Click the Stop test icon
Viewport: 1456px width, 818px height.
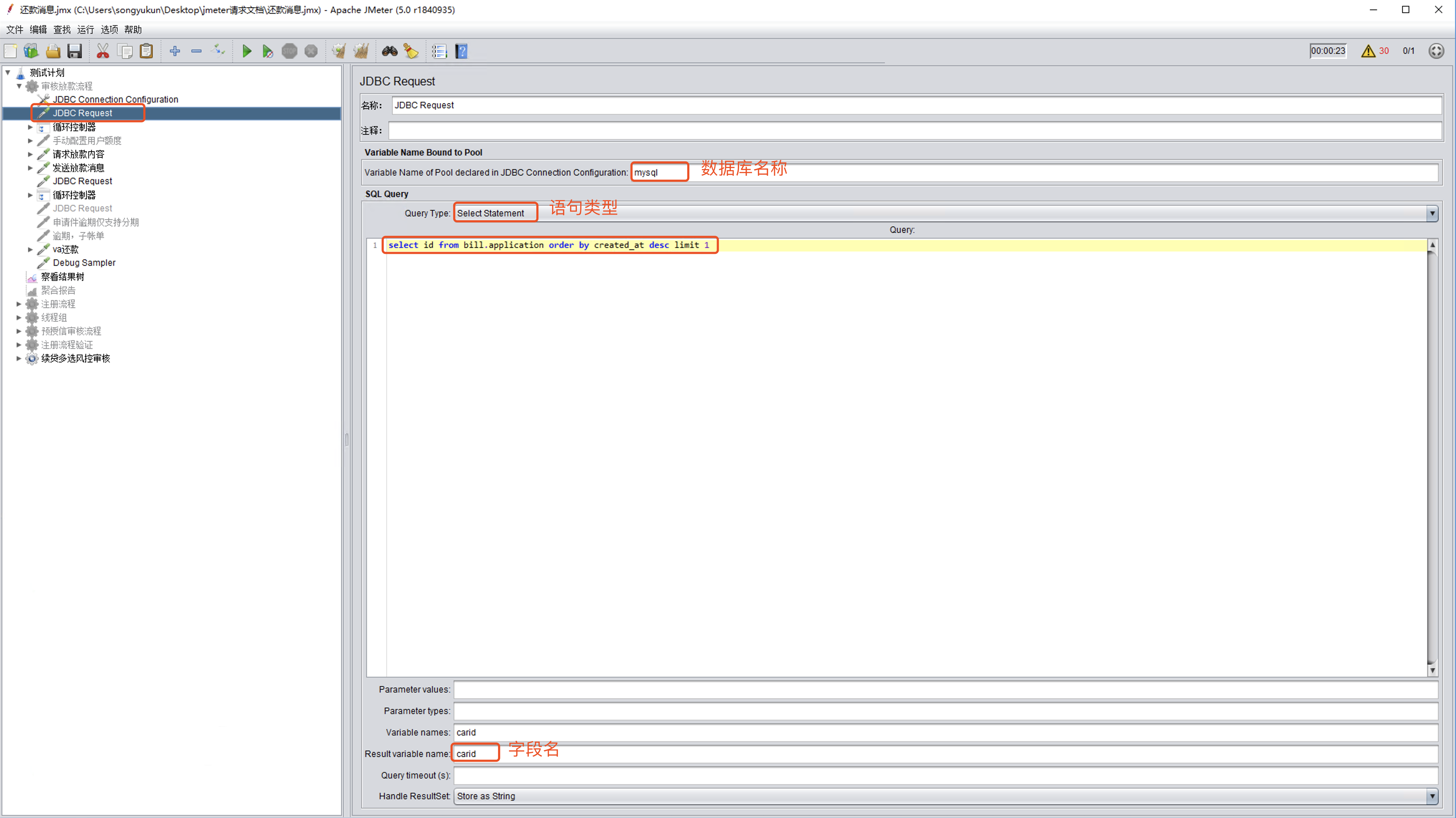(x=289, y=52)
